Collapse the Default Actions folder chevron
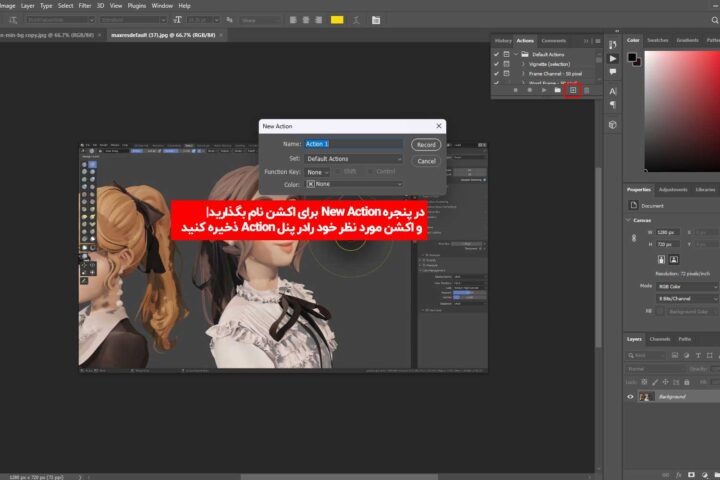The width and height of the screenshot is (720, 480). (516, 54)
